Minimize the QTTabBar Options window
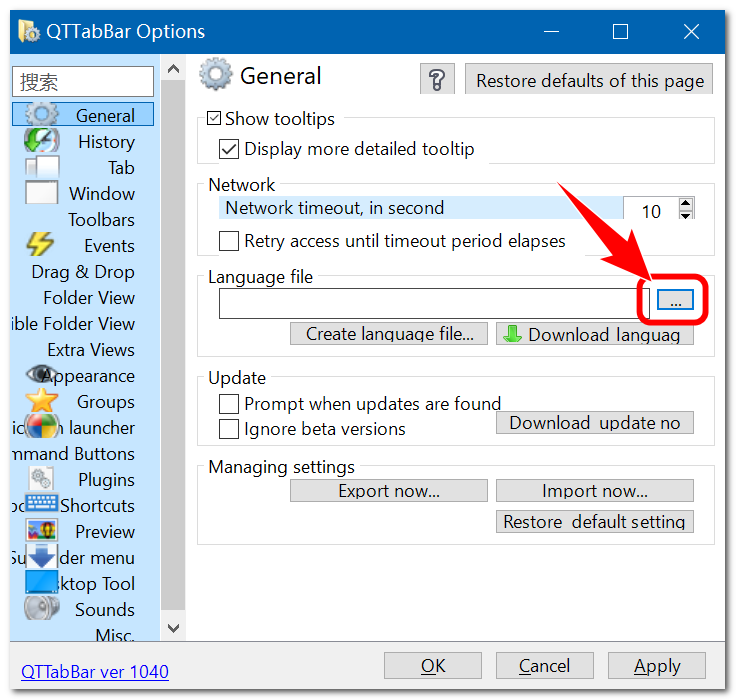 (x=551, y=32)
